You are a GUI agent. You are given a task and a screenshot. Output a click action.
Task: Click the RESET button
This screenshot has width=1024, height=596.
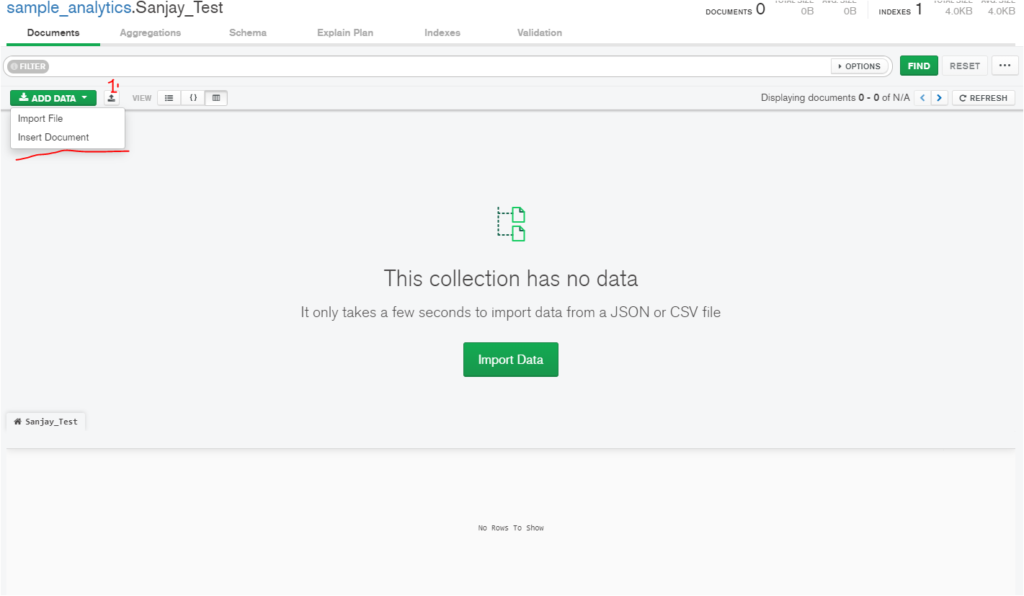pos(965,66)
